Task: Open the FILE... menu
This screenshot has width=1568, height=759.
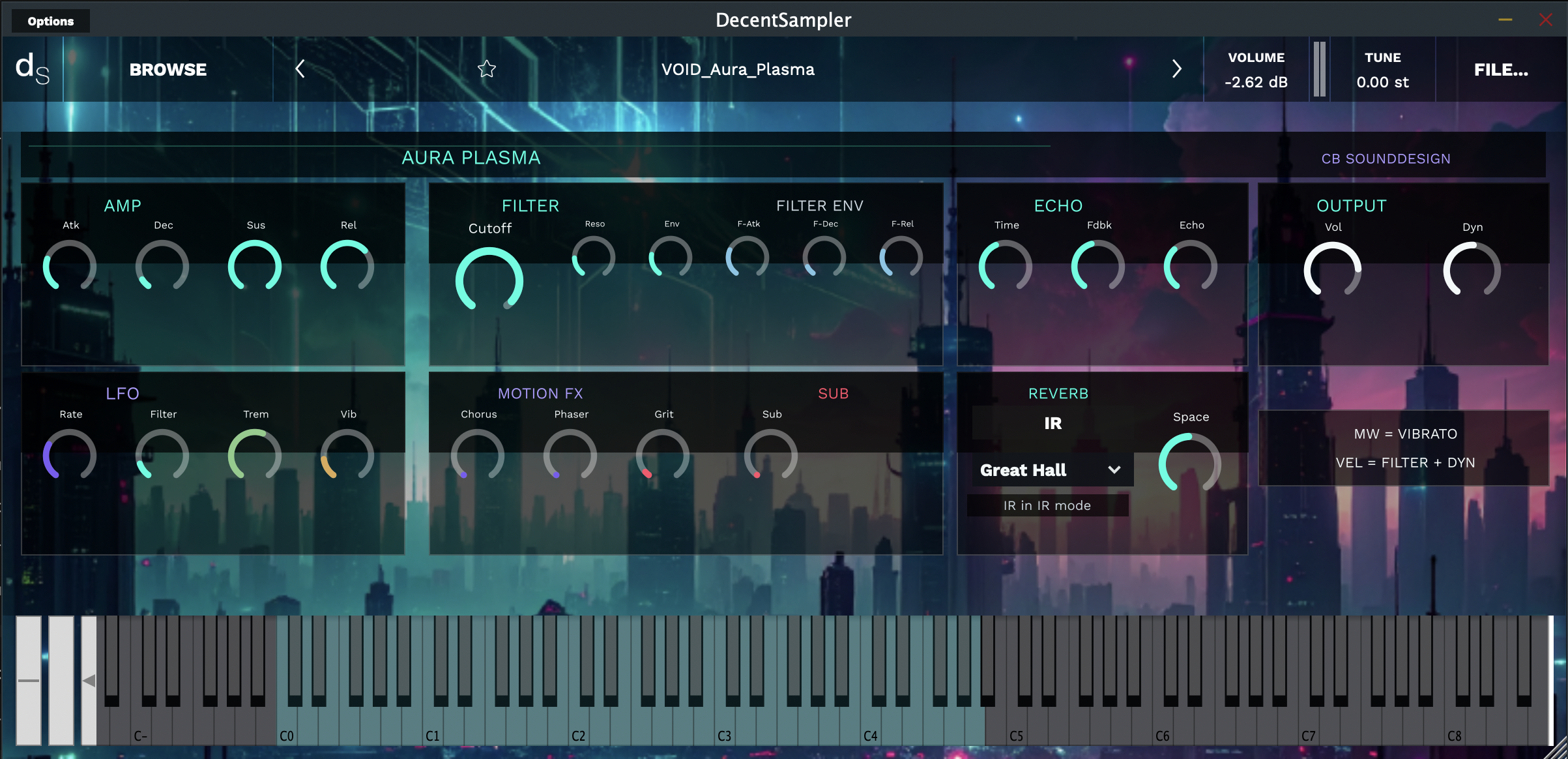Action: point(1501,69)
